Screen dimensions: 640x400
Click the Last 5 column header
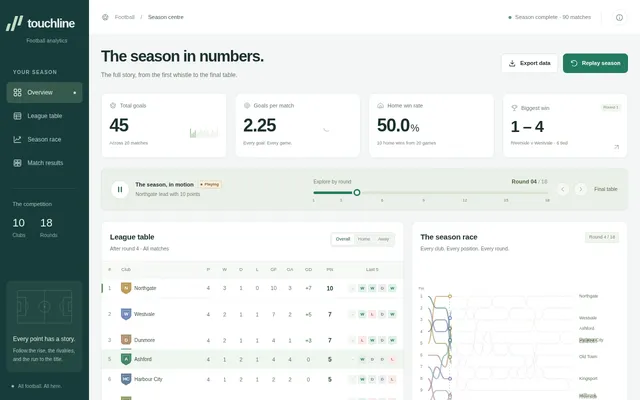click(372, 269)
